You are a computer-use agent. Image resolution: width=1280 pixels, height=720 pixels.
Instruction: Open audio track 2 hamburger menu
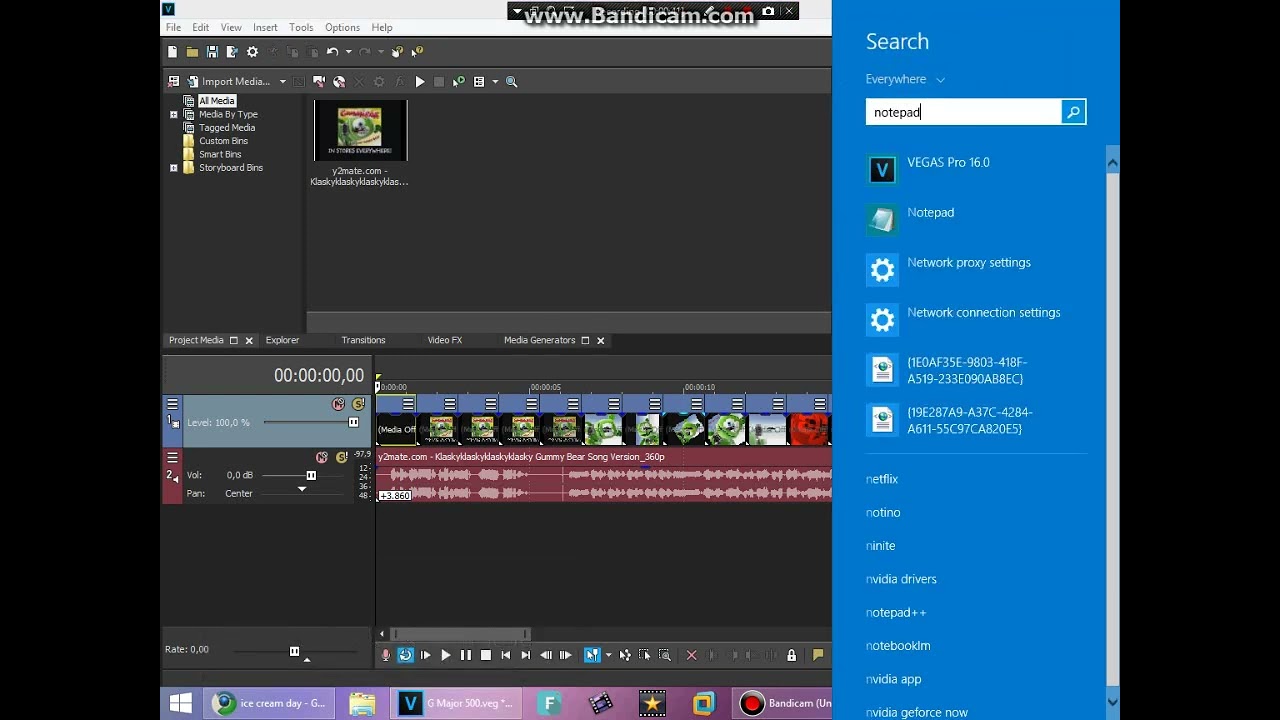point(172,457)
